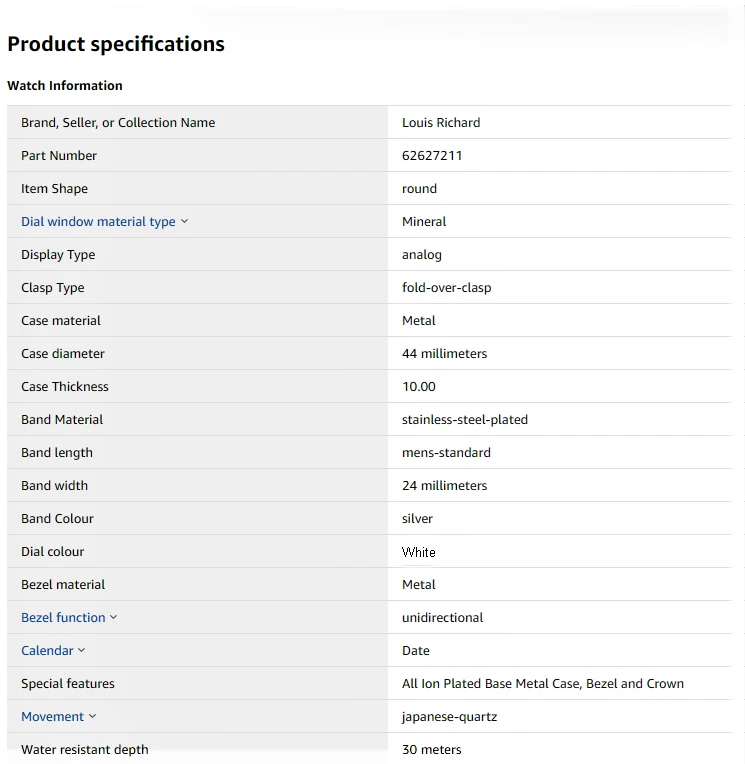Click the unidirectional bezel function value
The height and width of the screenshot is (764, 745).
point(442,618)
